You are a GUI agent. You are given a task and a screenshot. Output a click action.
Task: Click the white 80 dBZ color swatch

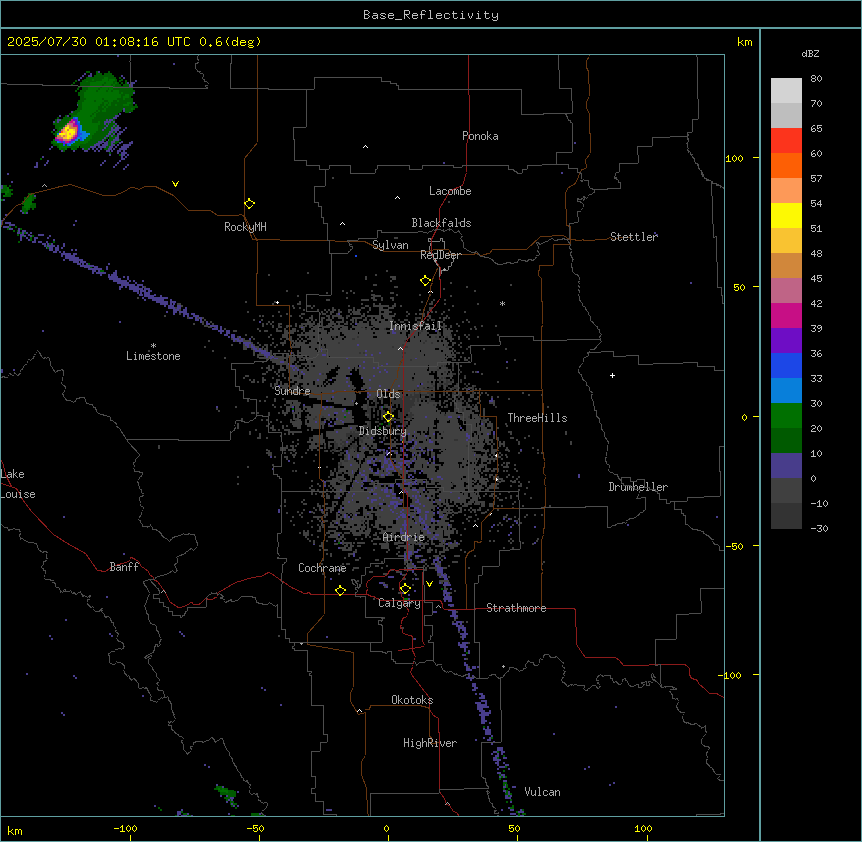tap(786, 90)
